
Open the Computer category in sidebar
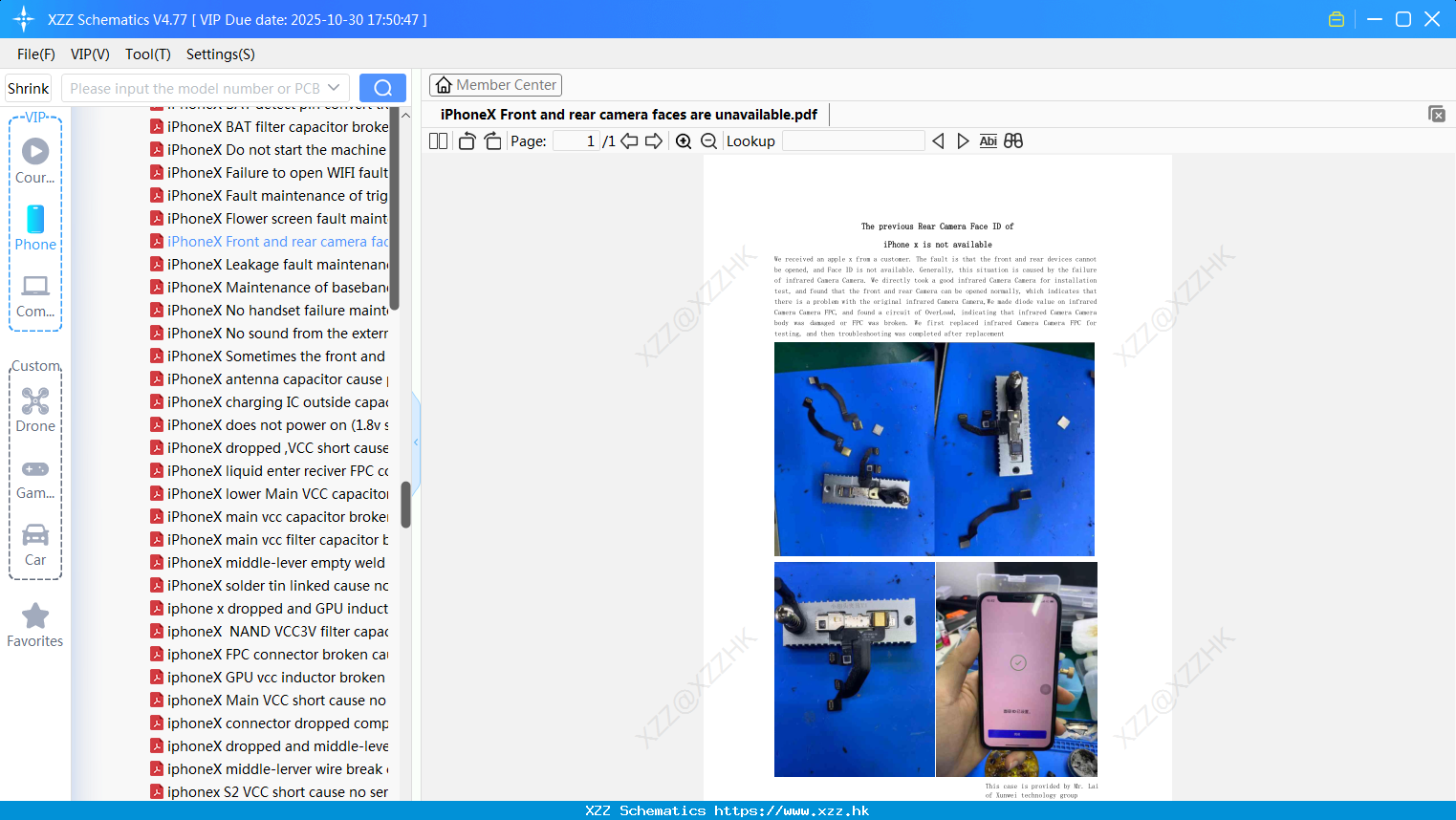[x=35, y=296]
